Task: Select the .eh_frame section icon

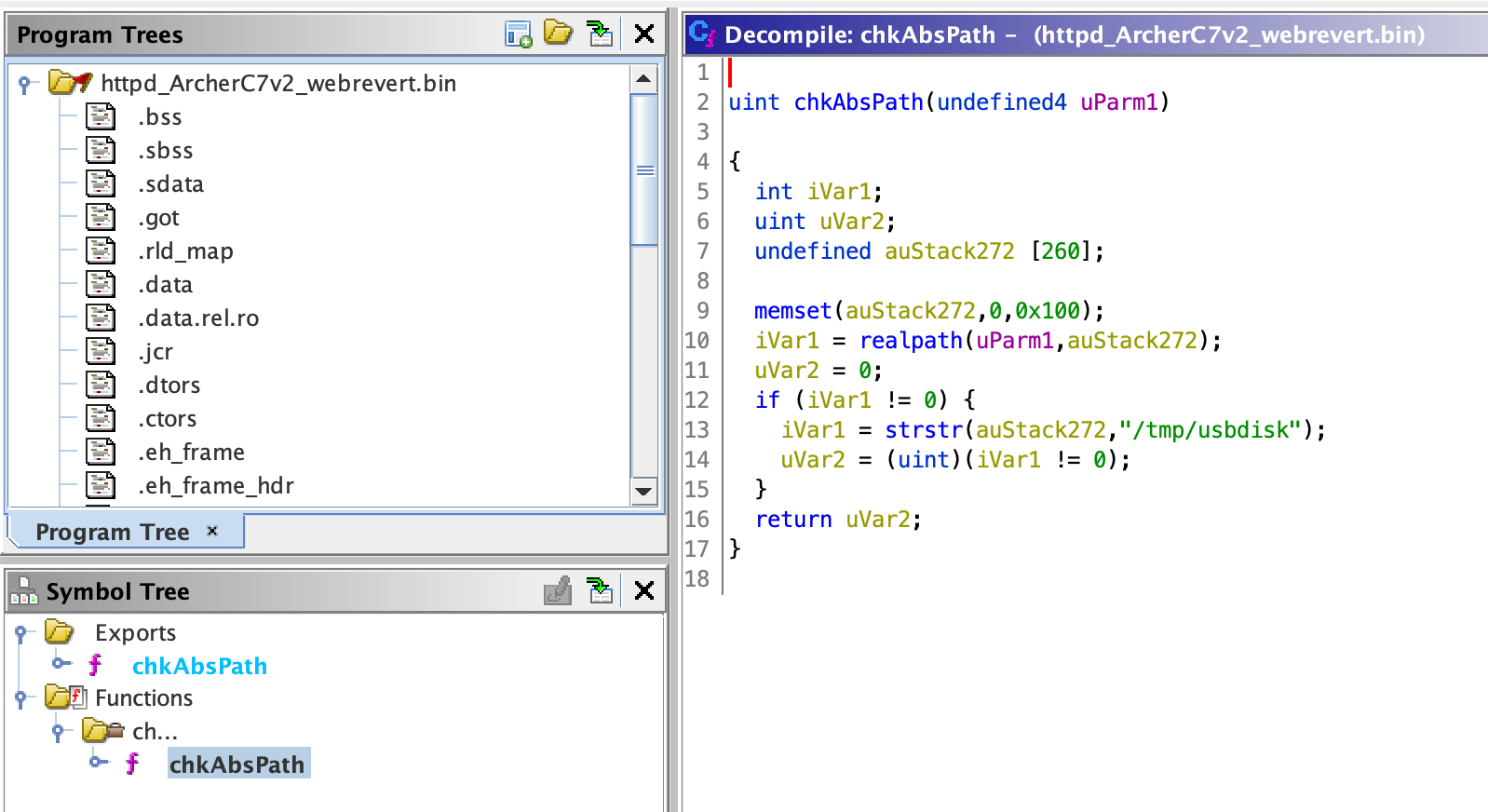Action: 101,452
